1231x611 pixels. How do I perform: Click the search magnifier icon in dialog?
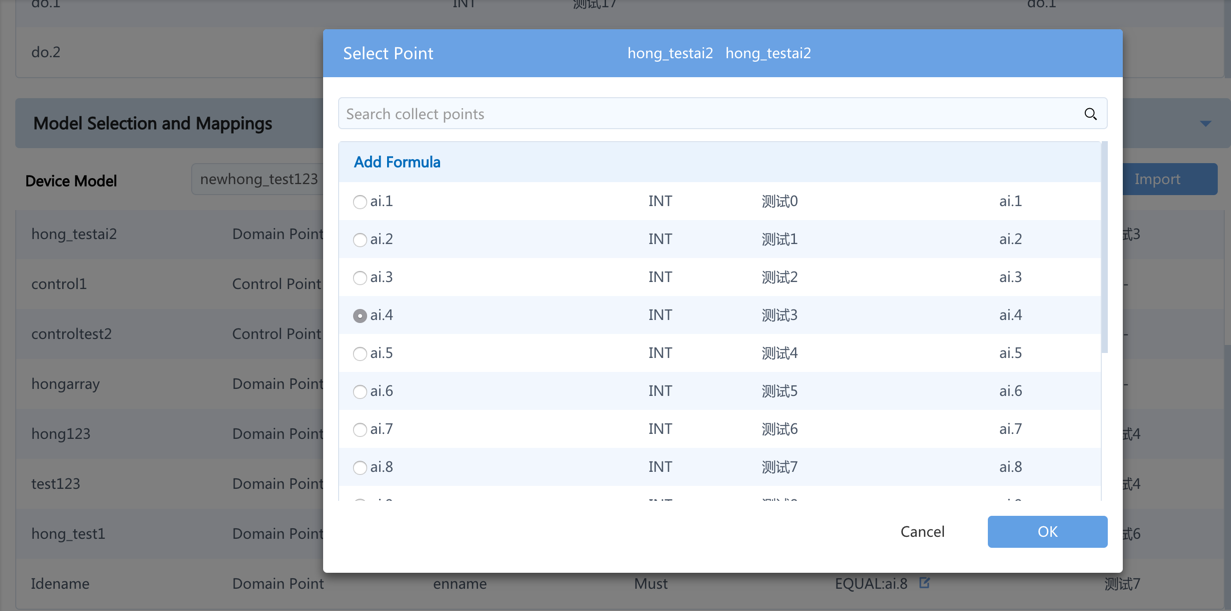tap(1090, 114)
